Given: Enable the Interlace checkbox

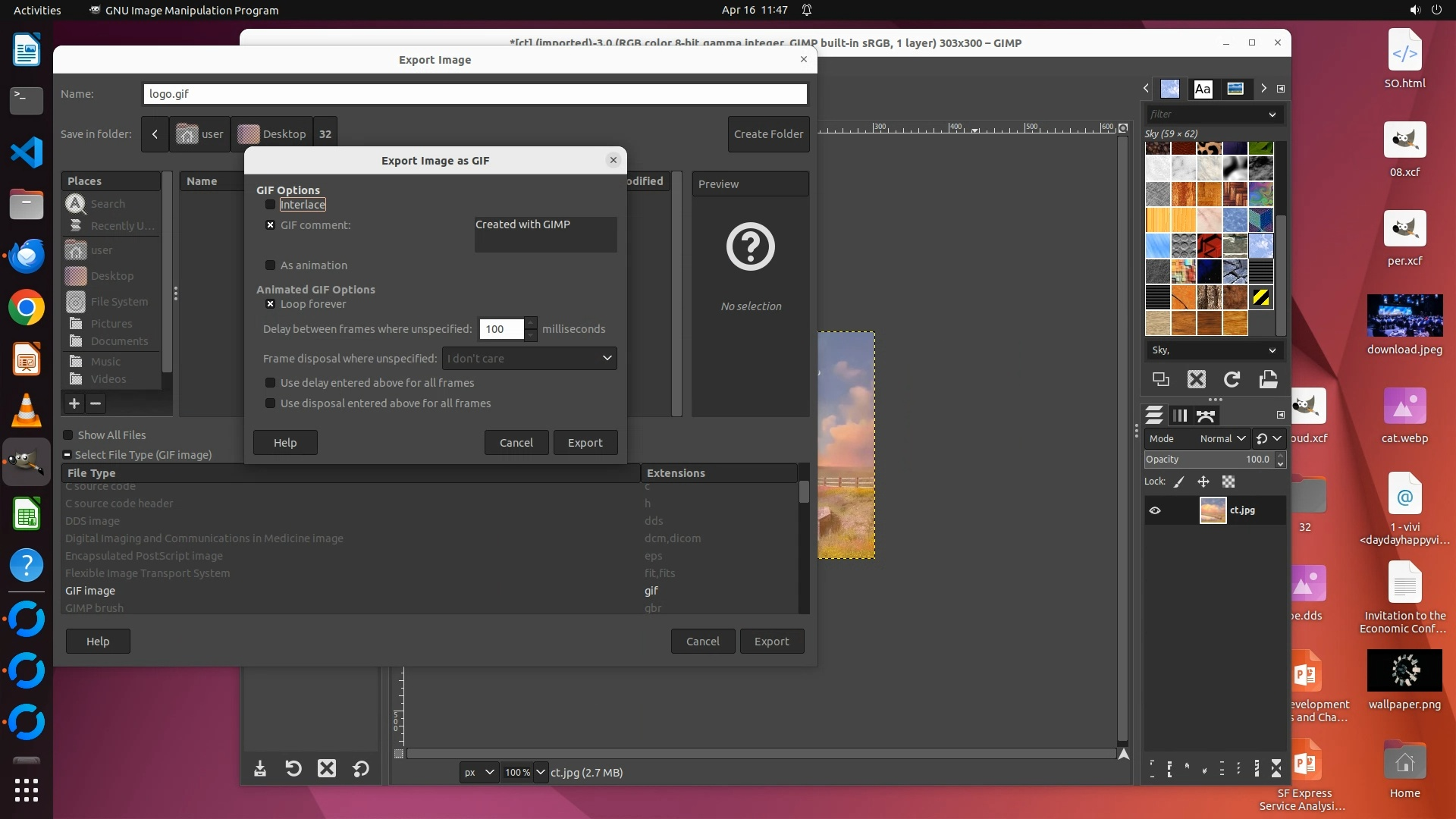Looking at the screenshot, I should (271, 205).
